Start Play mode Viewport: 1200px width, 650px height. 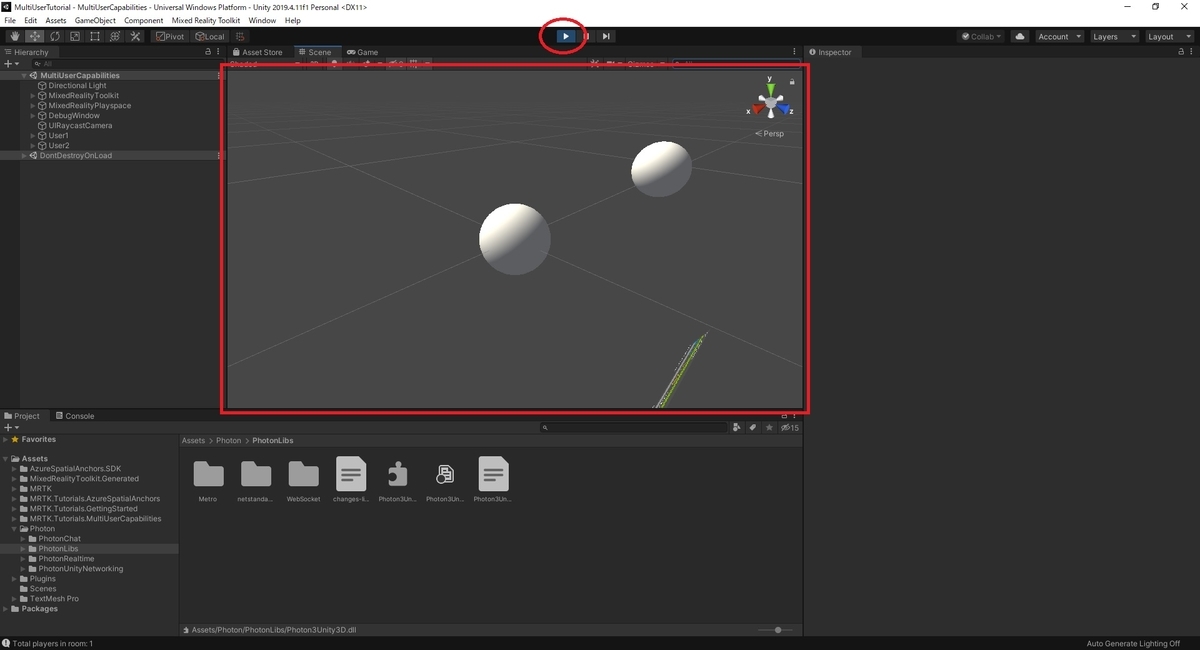pyautogui.click(x=565, y=37)
